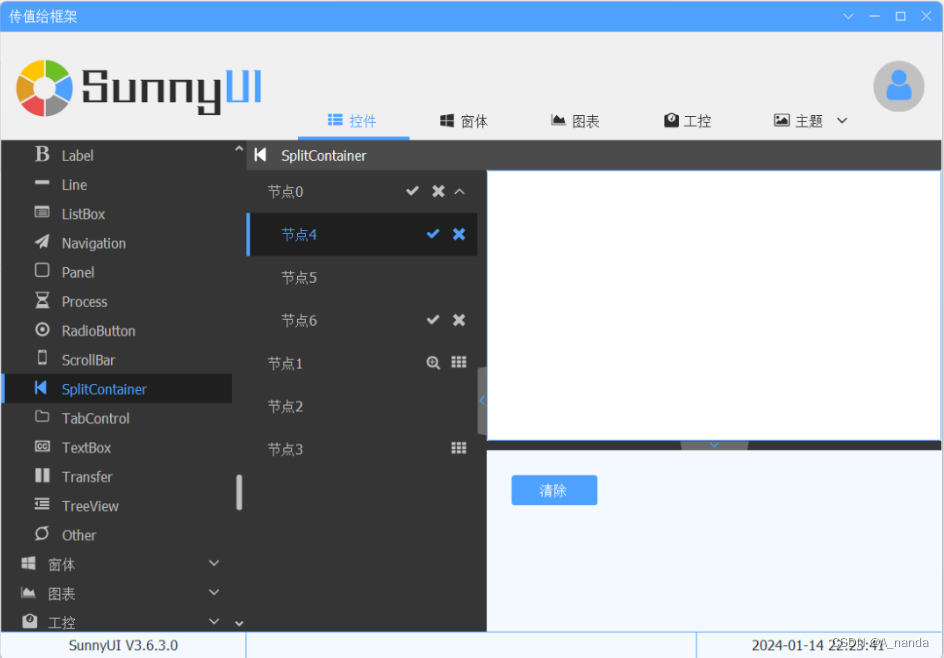The image size is (944, 658).
Task: Click the SplitContainer title text
Action: click(323, 156)
